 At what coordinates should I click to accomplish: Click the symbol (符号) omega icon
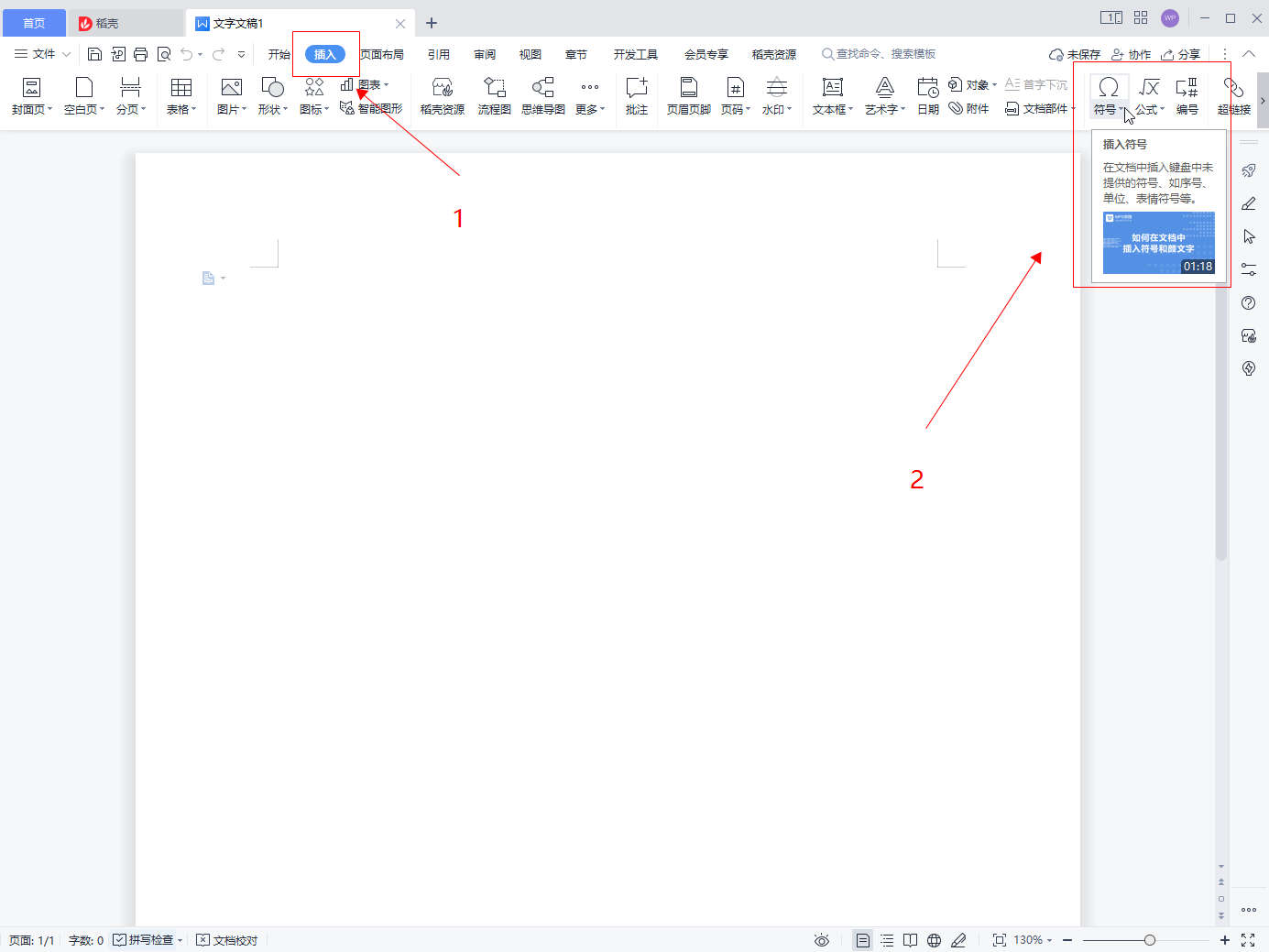(x=1109, y=87)
